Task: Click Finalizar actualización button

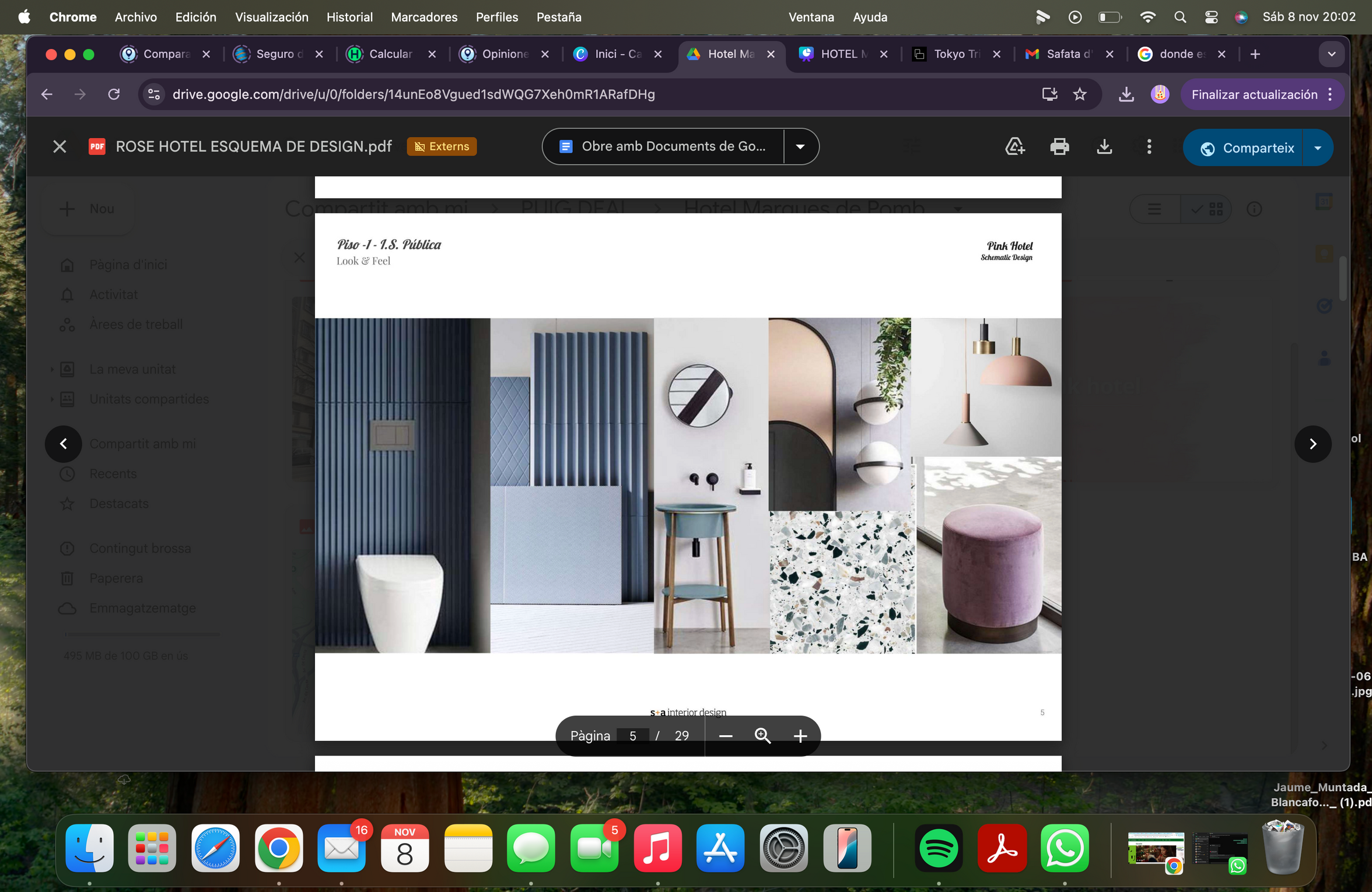Action: pyautogui.click(x=1254, y=94)
